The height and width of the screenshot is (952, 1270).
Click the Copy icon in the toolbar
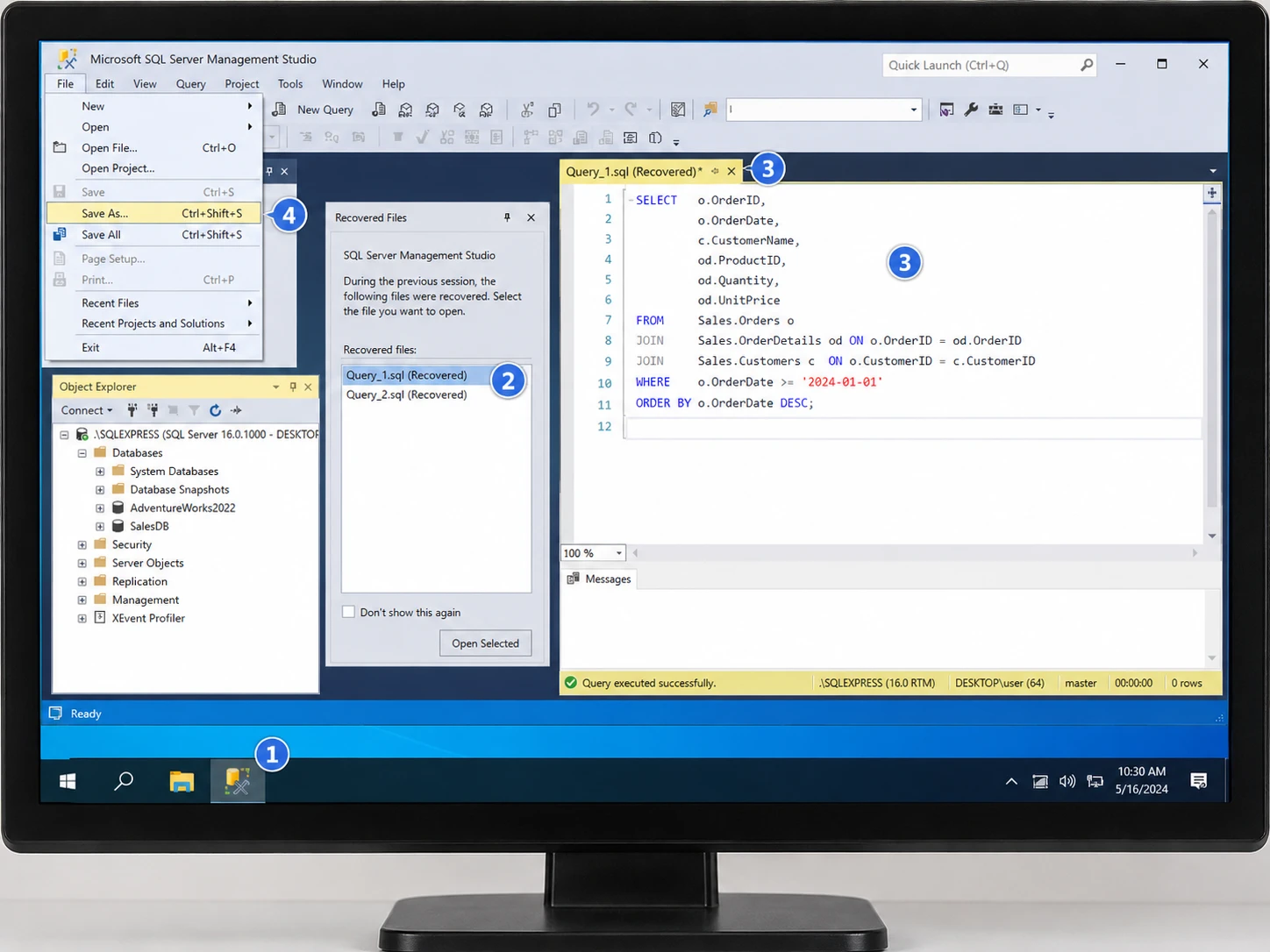click(x=554, y=110)
